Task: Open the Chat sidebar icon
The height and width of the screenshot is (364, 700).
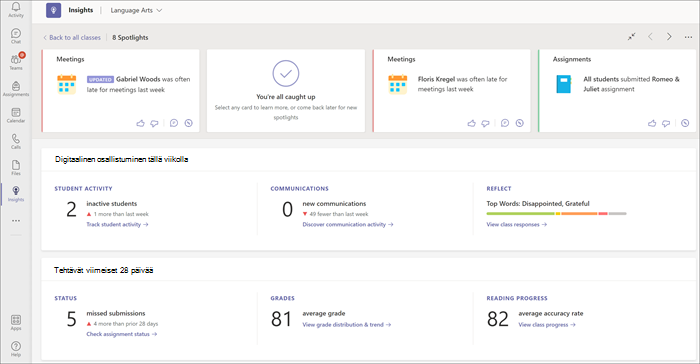Action: coord(16,36)
